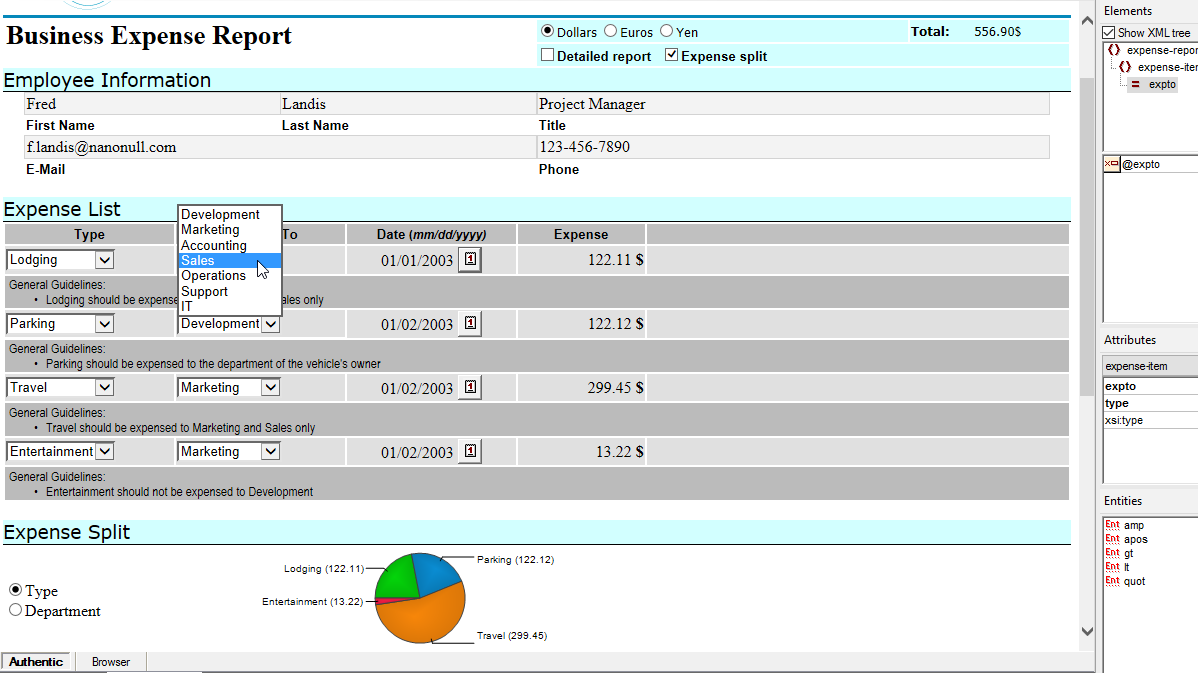Uncheck the Expense split checkbox

coord(671,55)
